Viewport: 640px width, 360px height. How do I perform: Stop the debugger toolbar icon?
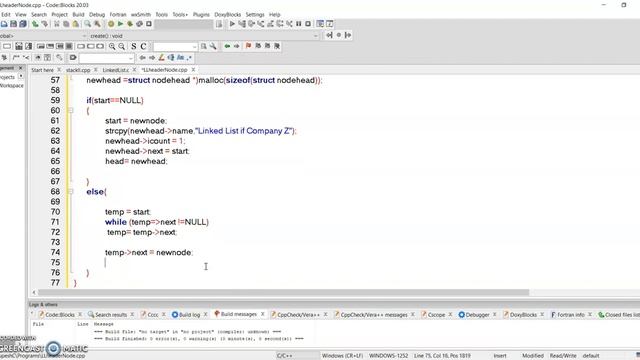pyautogui.click(x=308, y=24)
